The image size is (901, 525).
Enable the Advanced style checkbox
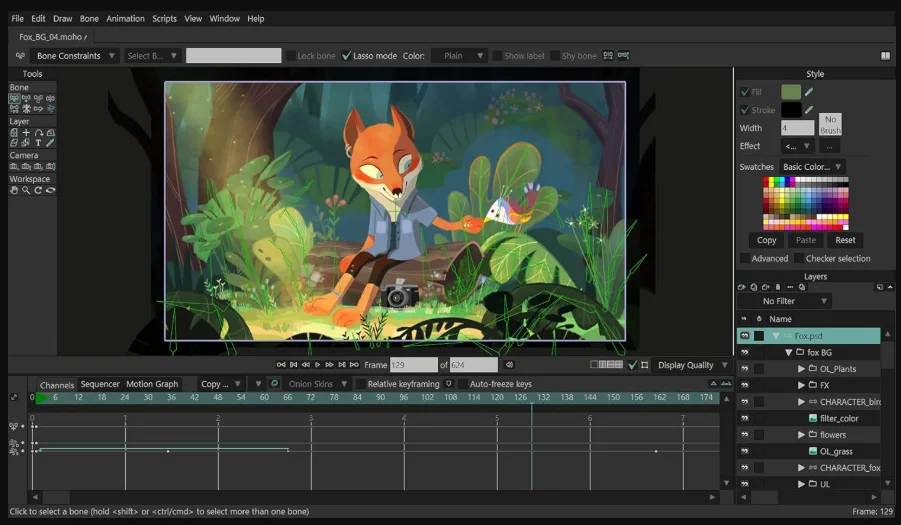coord(745,258)
